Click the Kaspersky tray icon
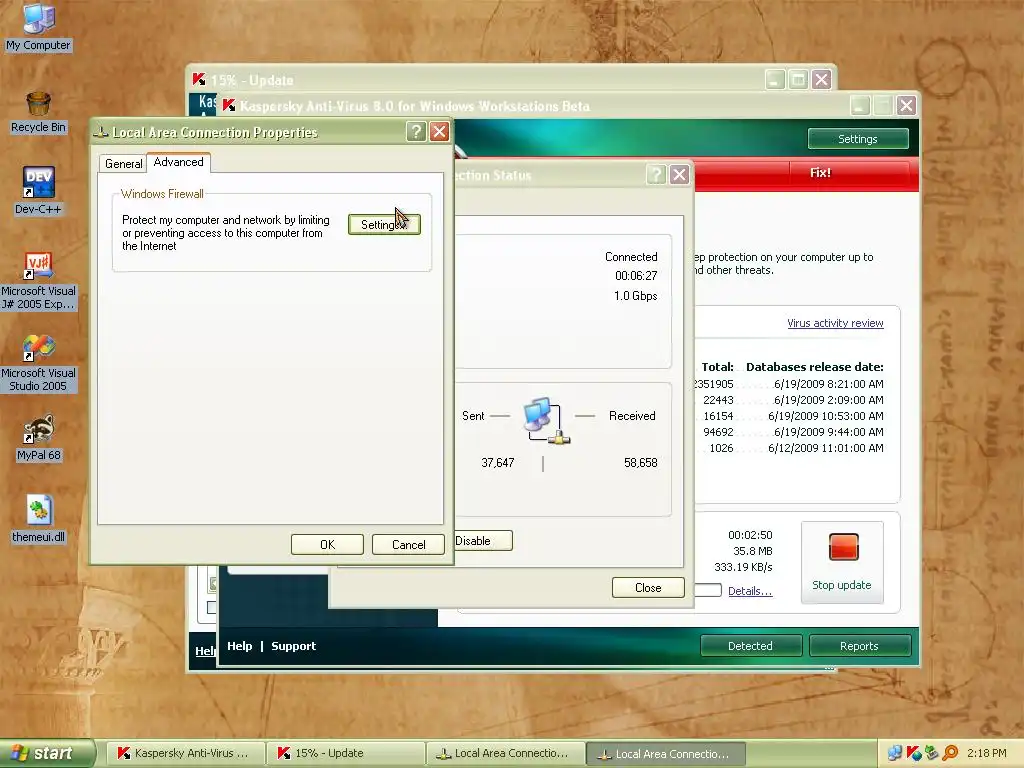This screenshot has height=768, width=1024. [914, 753]
